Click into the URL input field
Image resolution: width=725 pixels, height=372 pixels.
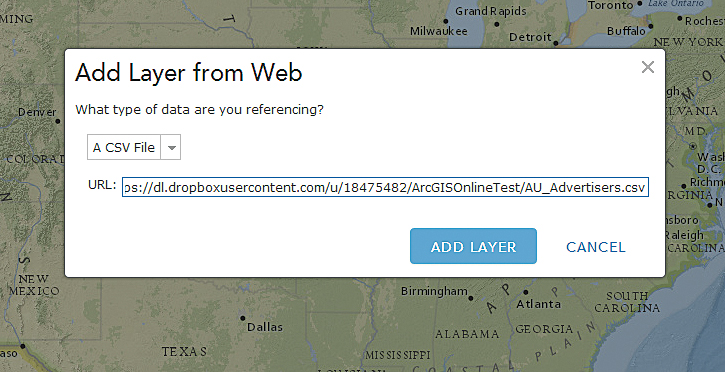pos(385,187)
